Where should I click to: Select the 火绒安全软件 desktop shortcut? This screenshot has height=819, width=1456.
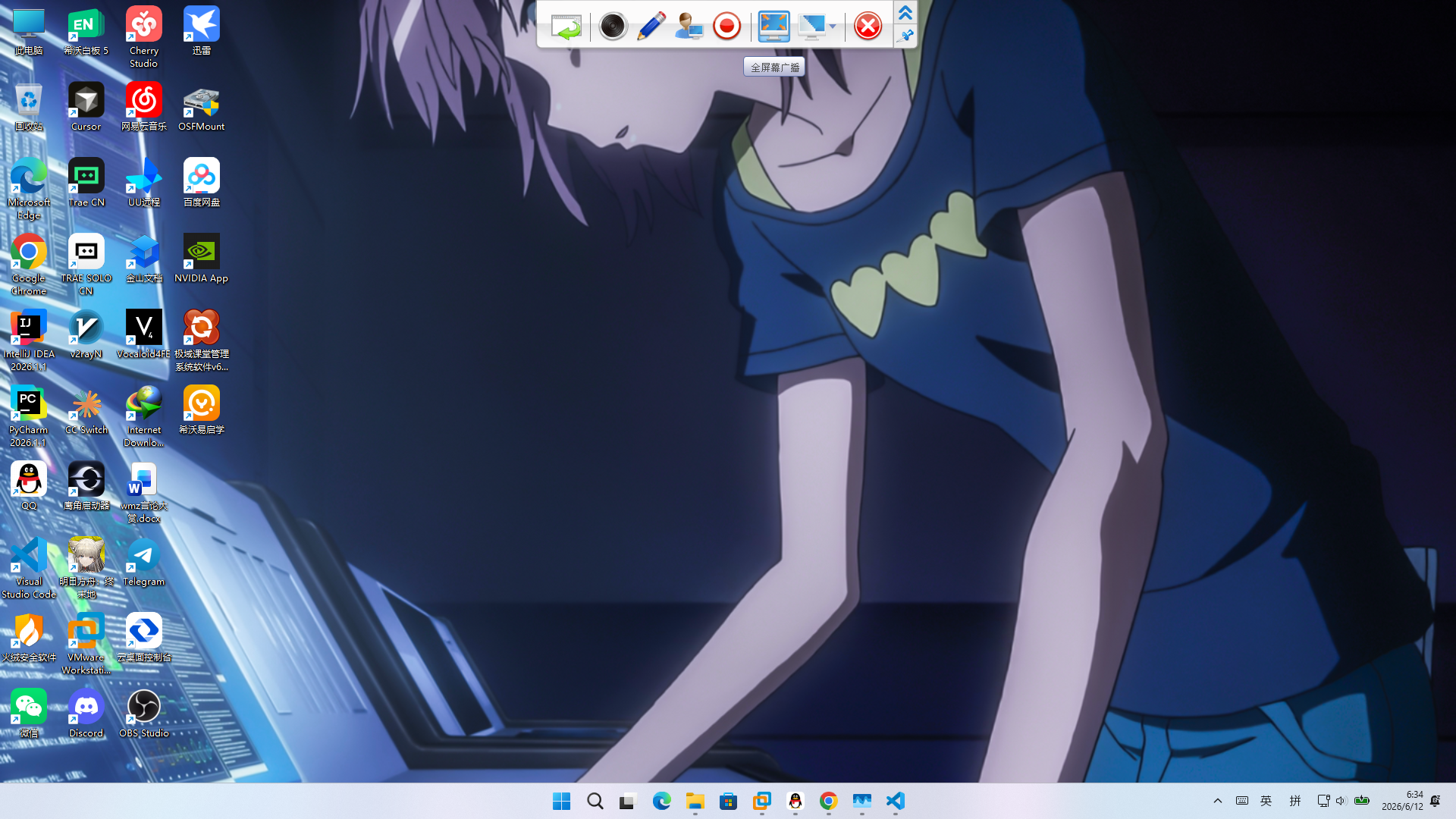coord(29,639)
